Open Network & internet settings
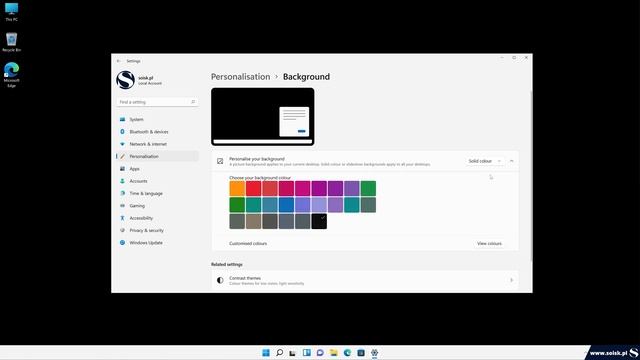This screenshot has height=360, width=640. point(157,144)
